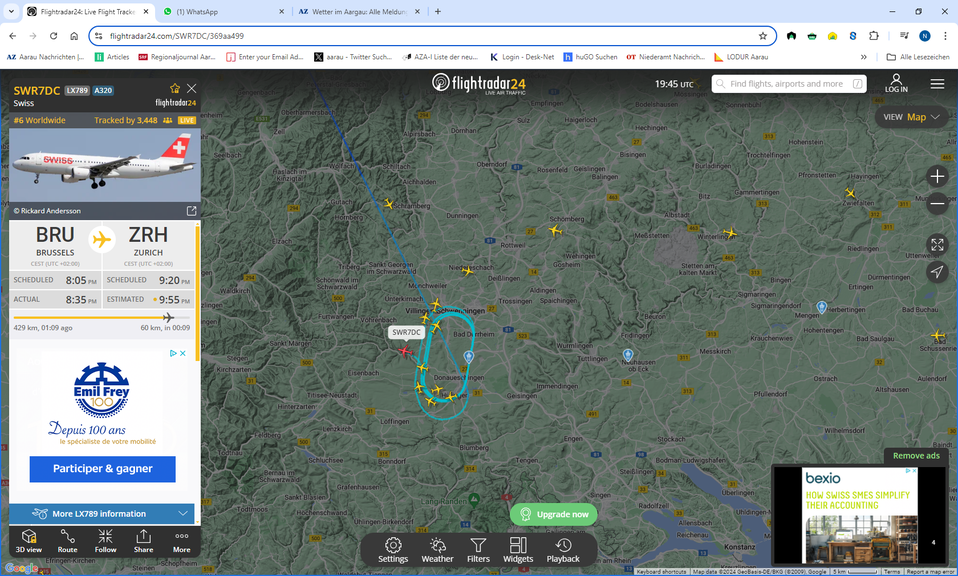958x576 pixels.
Task: Zoom in on the map
Action: 937,177
